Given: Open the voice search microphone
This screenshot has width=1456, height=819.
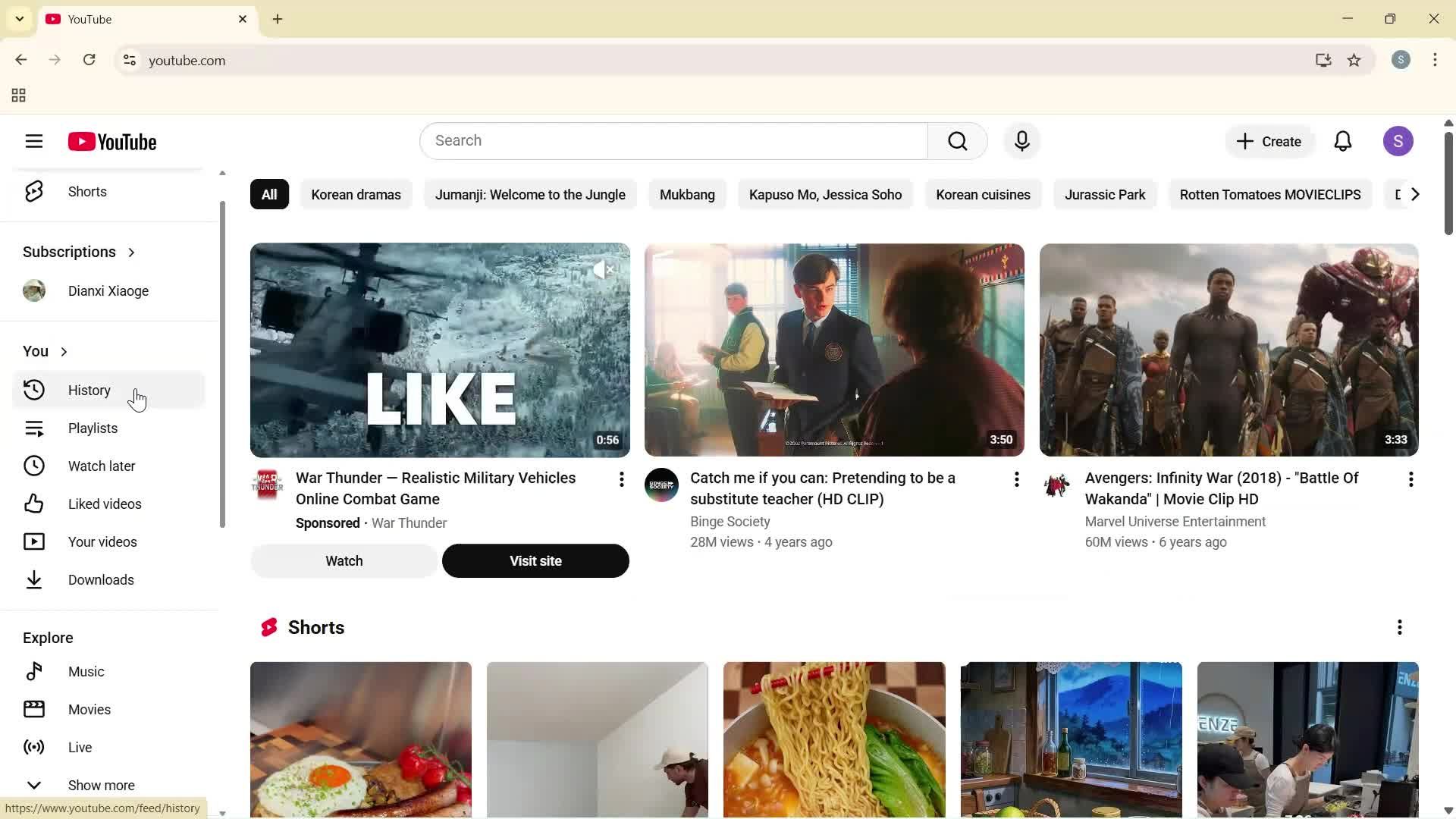Looking at the screenshot, I should 1021,141.
